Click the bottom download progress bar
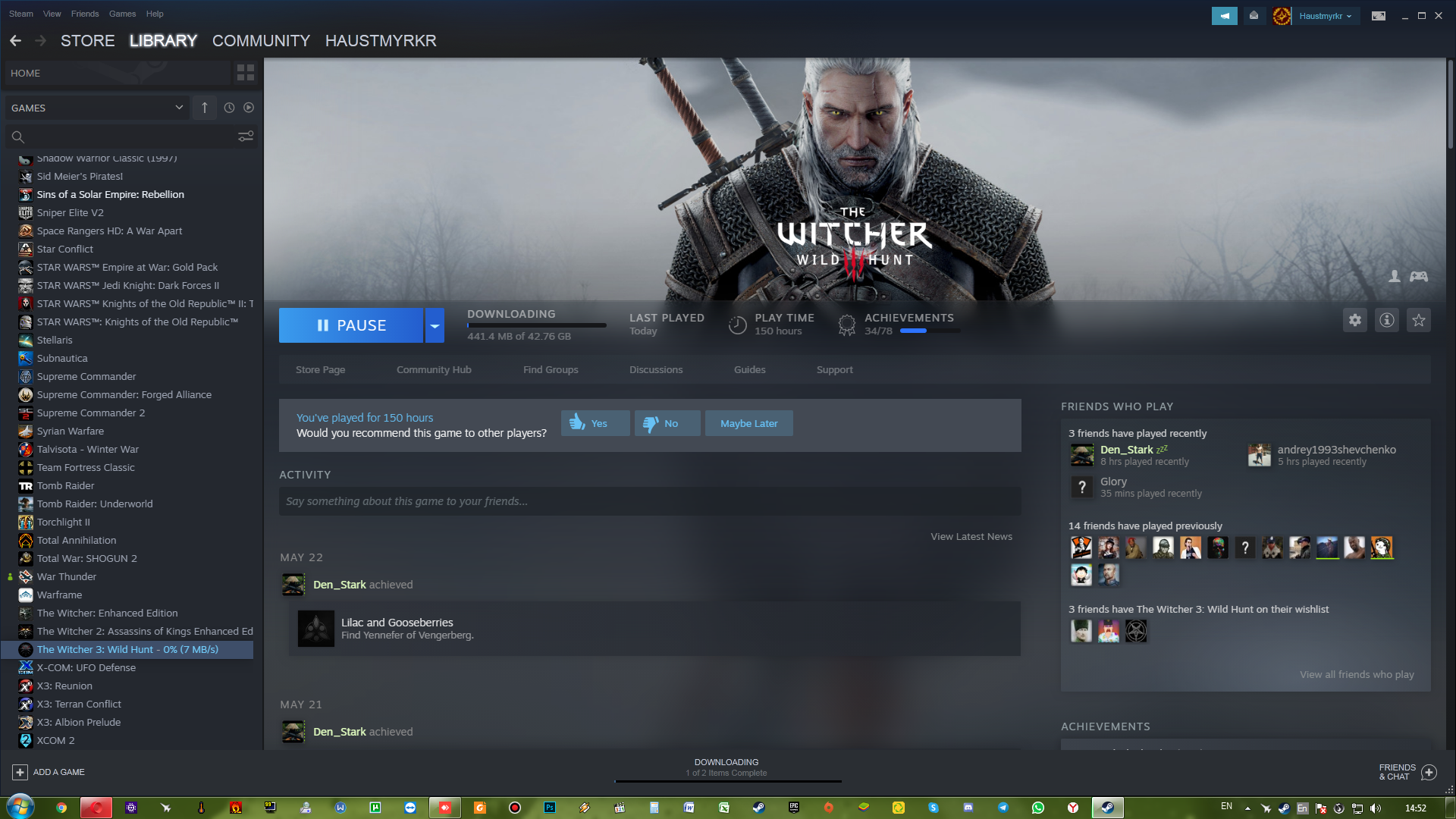 tap(727, 780)
